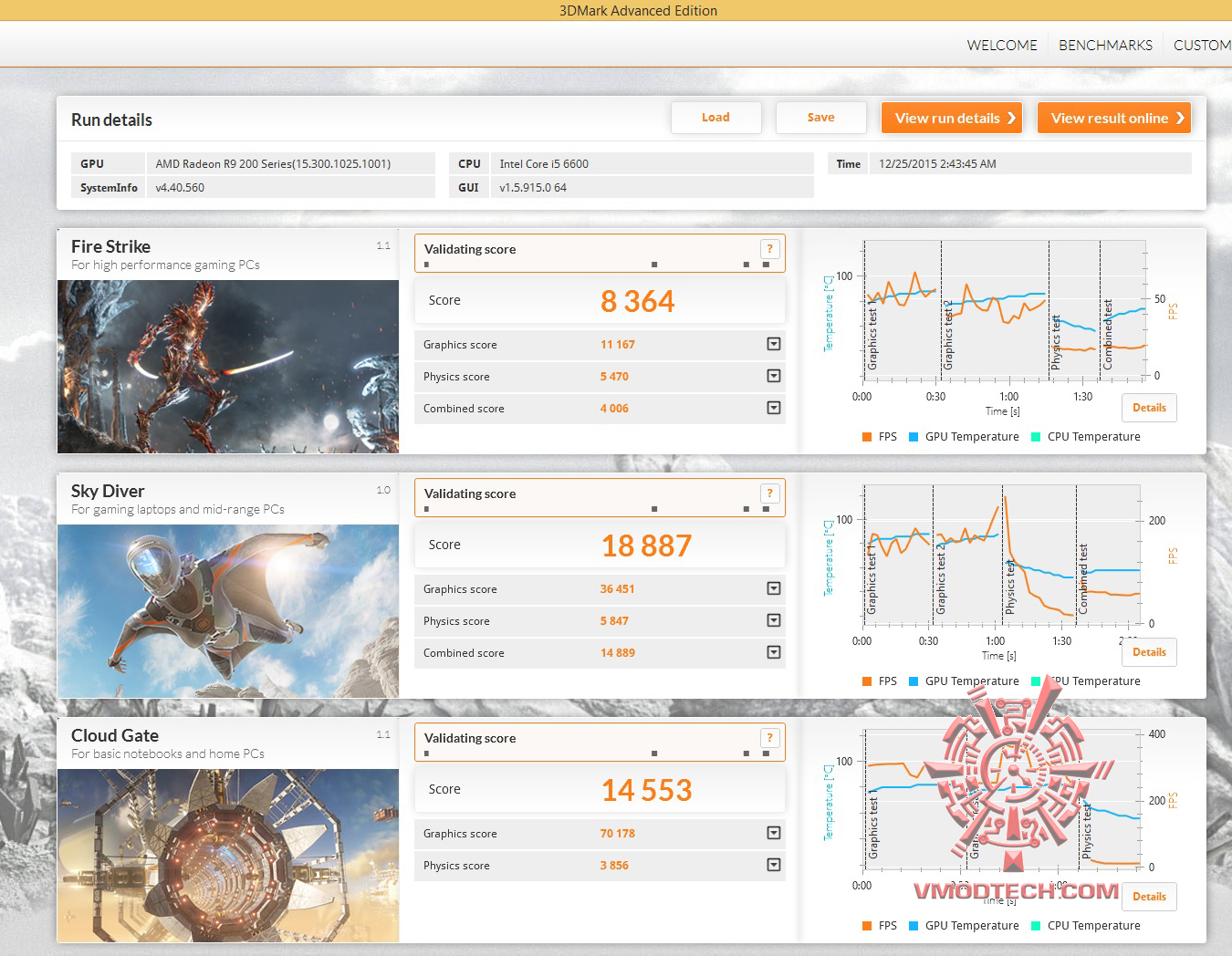Click the Save button
The width and height of the screenshot is (1232, 956).
click(821, 118)
